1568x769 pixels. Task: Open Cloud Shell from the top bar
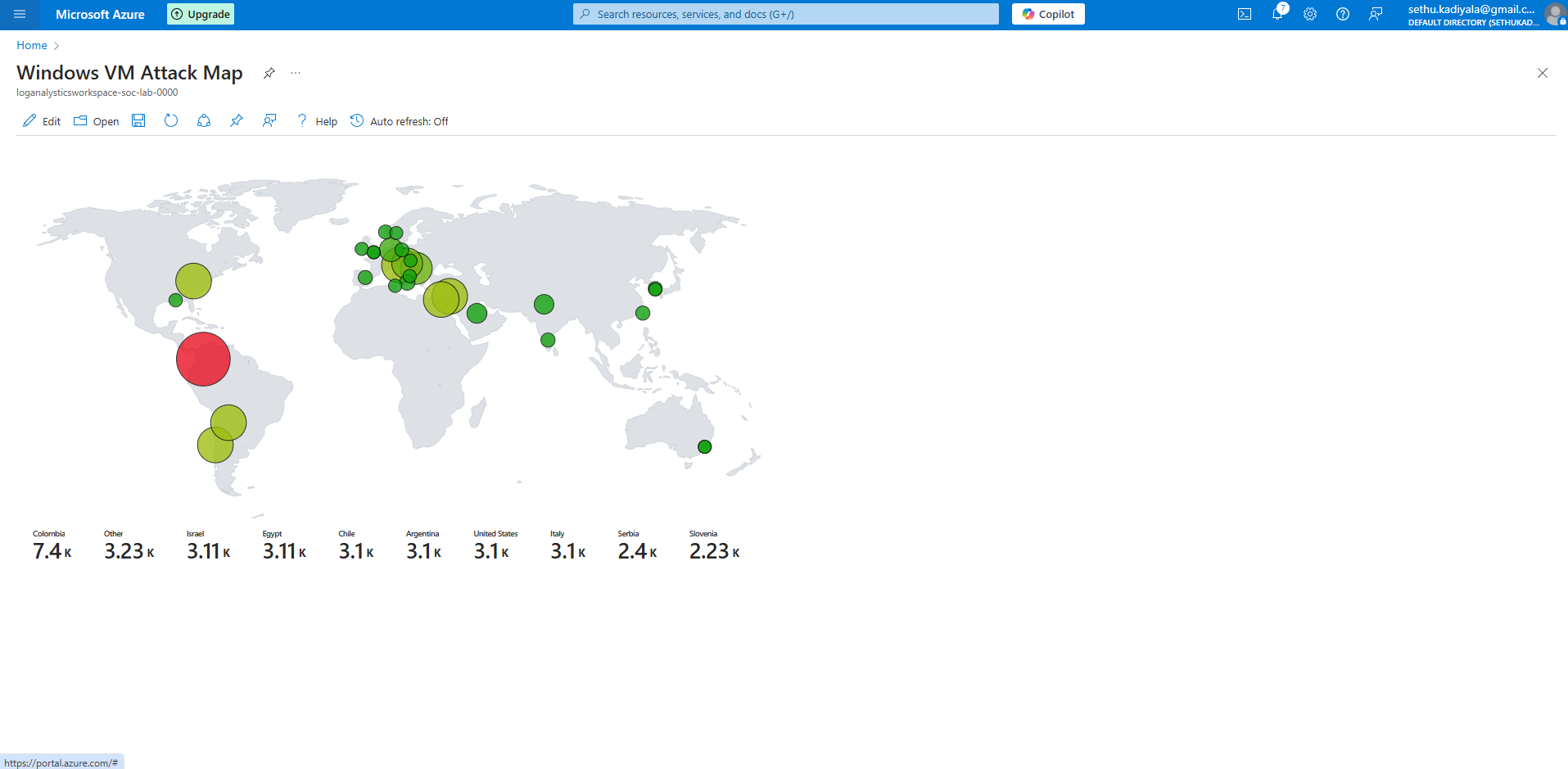click(1245, 14)
